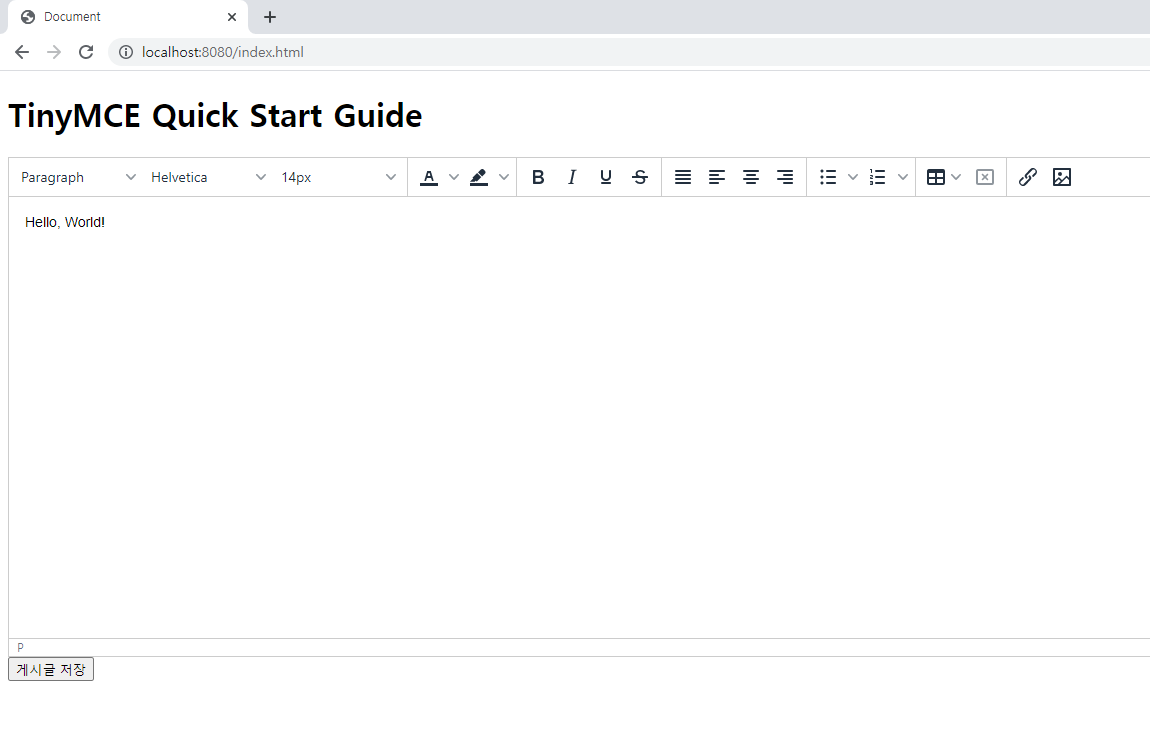The height and width of the screenshot is (734, 1150).
Task: Click the delete table icon
Action: pyautogui.click(x=985, y=177)
